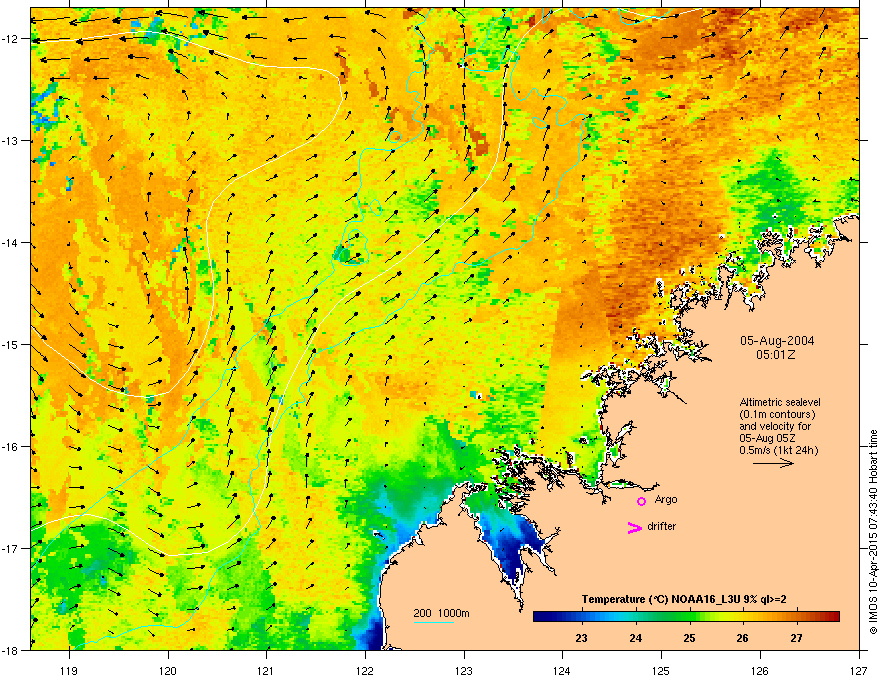Click the colorbar tick label 23
Screen dimensions: 880x680
(x=581, y=638)
